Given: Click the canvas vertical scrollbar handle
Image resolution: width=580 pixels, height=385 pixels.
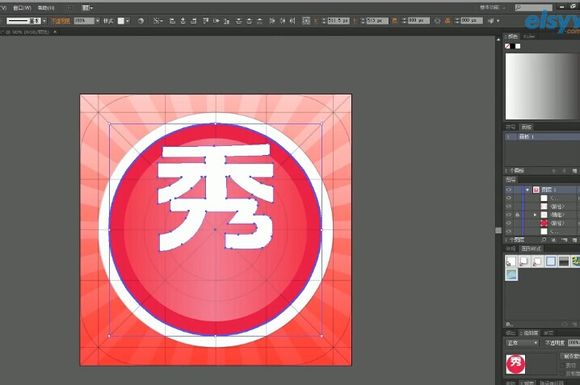Looking at the screenshot, I should click(498, 230).
